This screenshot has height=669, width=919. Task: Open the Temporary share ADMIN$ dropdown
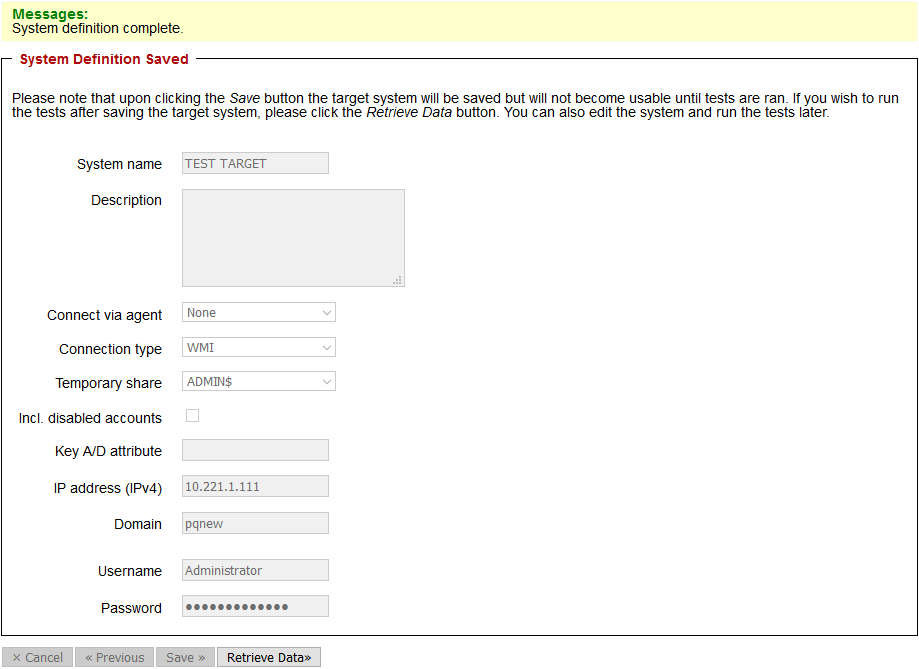point(258,381)
